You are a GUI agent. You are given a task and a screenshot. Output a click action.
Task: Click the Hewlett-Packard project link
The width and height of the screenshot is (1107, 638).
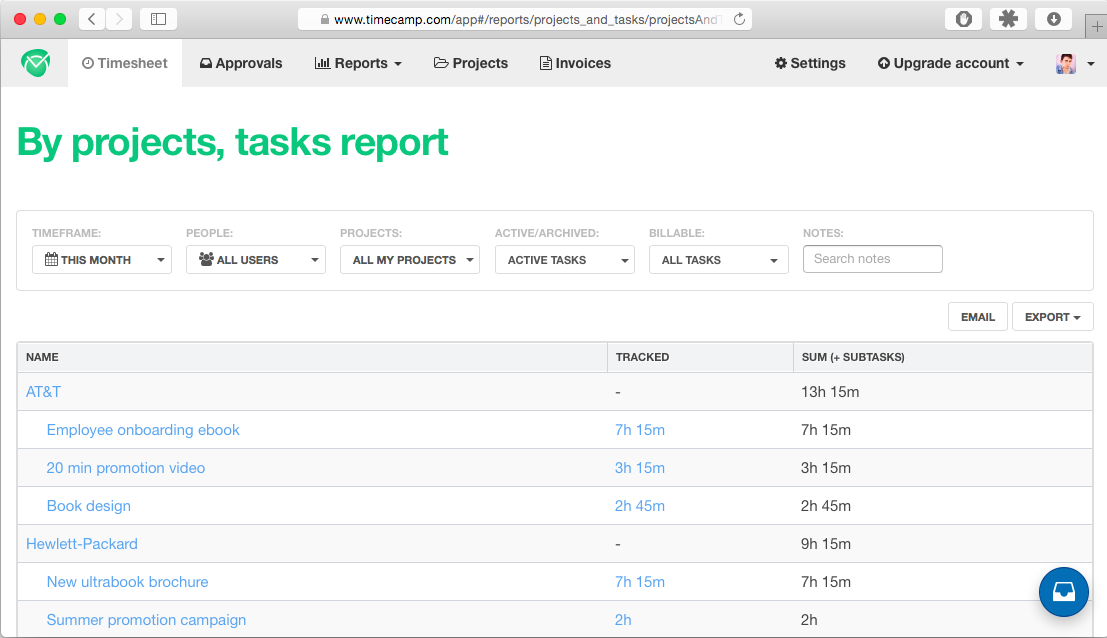82,544
